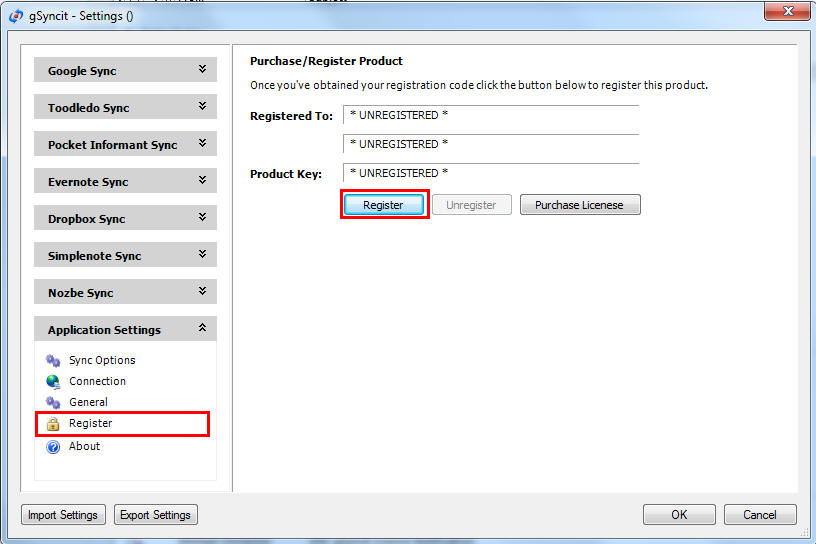Expand the Nozbe Sync chevron
The image size is (816, 544).
coord(202,291)
